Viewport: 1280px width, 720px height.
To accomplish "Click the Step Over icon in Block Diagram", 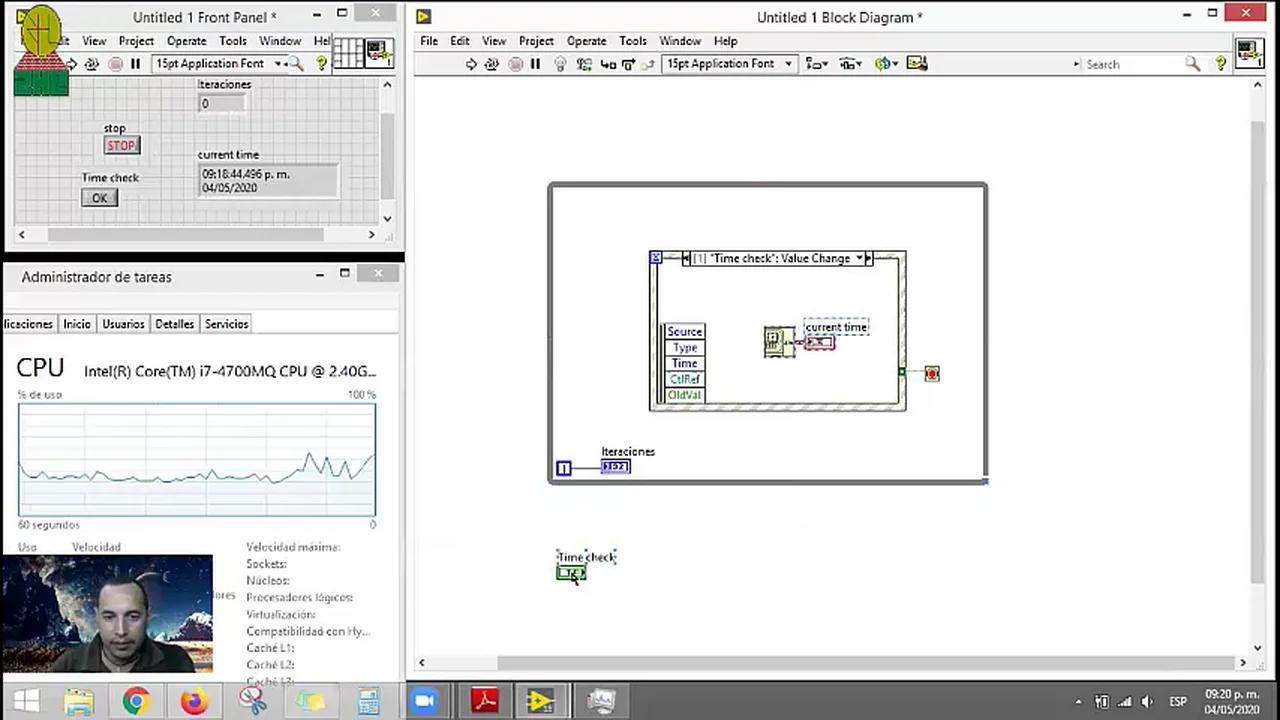I will pyautogui.click(x=628, y=64).
